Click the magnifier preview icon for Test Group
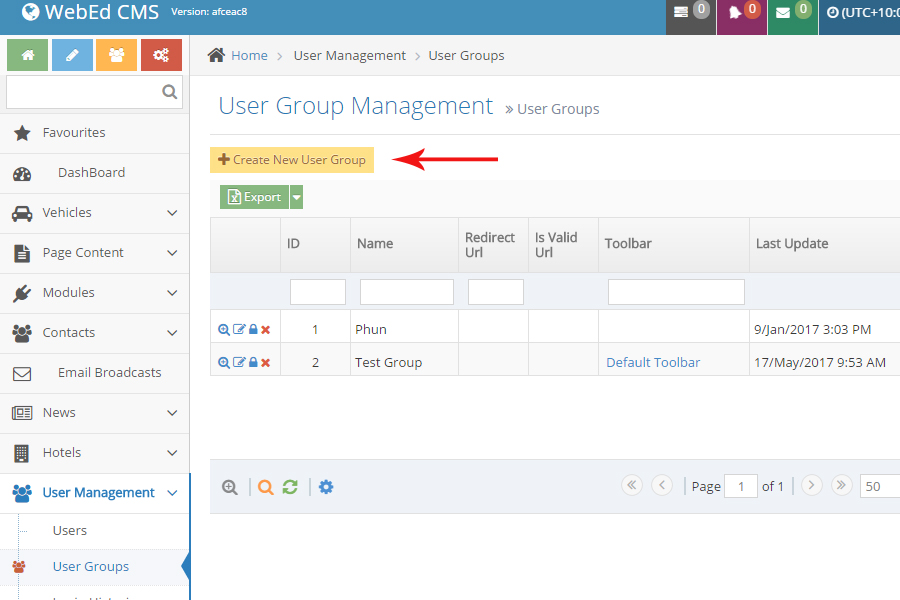 pyautogui.click(x=223, y=361)
